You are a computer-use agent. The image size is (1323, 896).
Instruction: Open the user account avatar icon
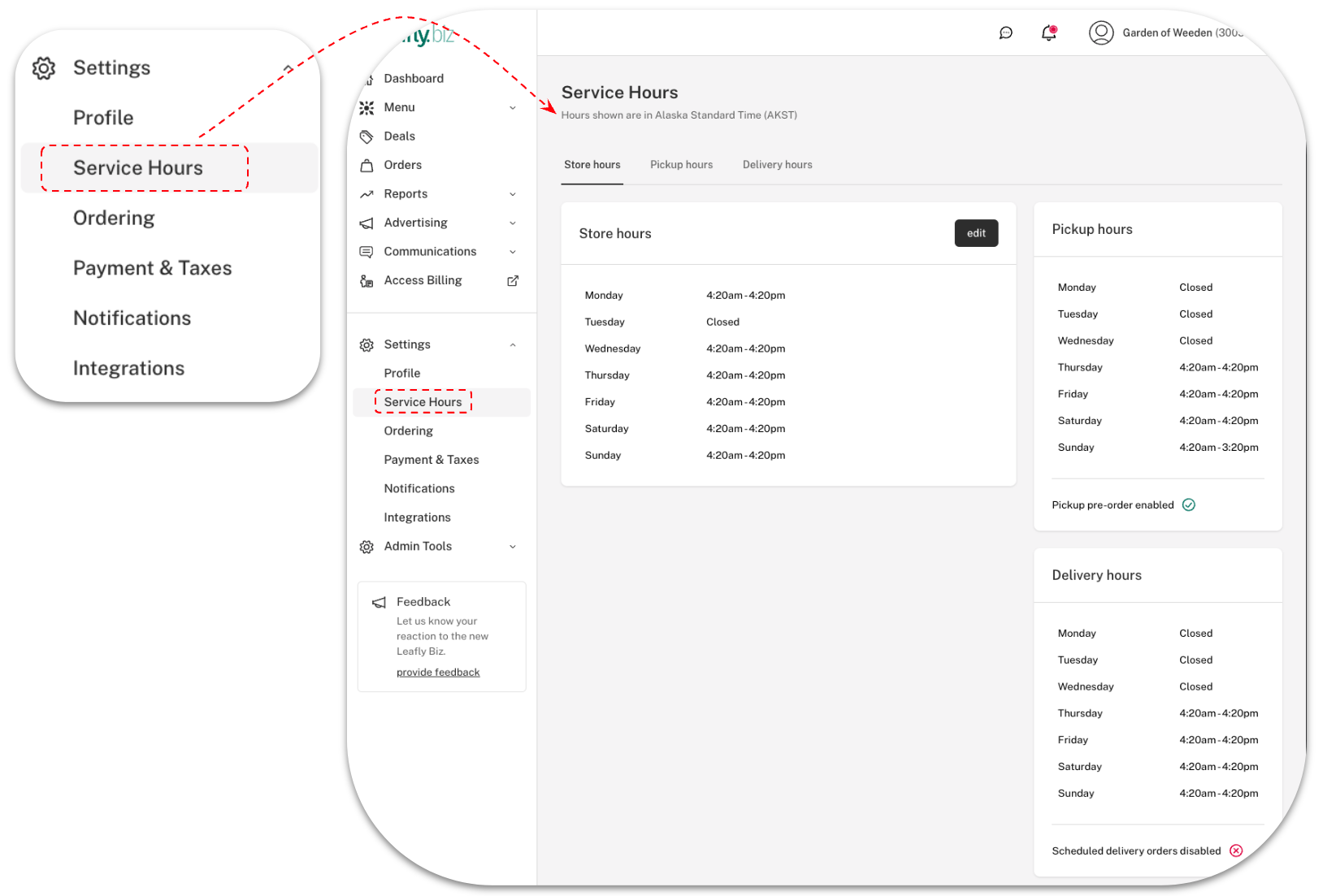click(1100, 33)
